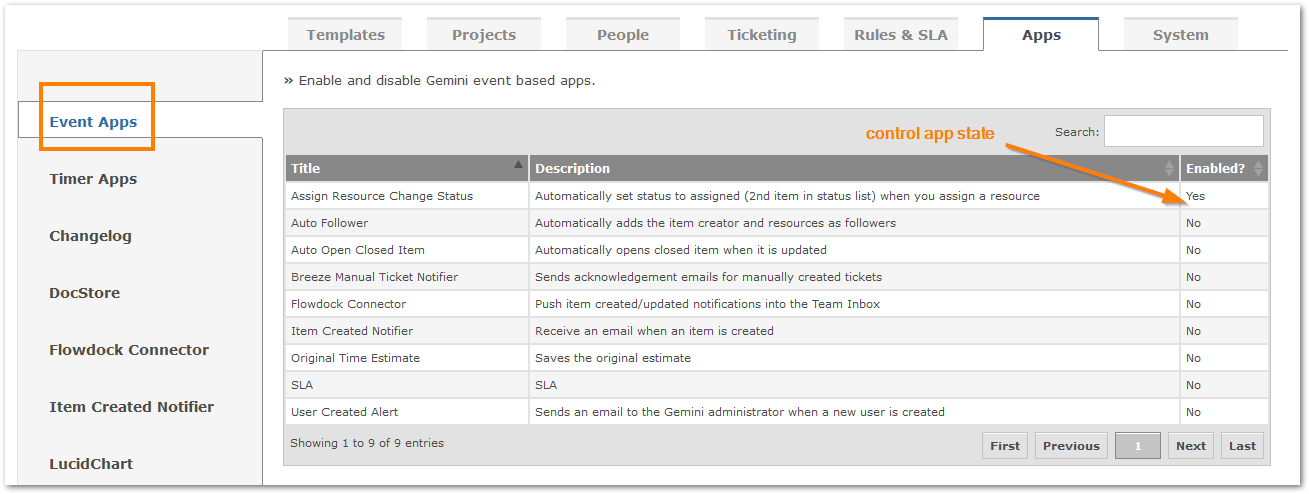
Task: Open Timer Apps in sidebar
Action: 93,179
